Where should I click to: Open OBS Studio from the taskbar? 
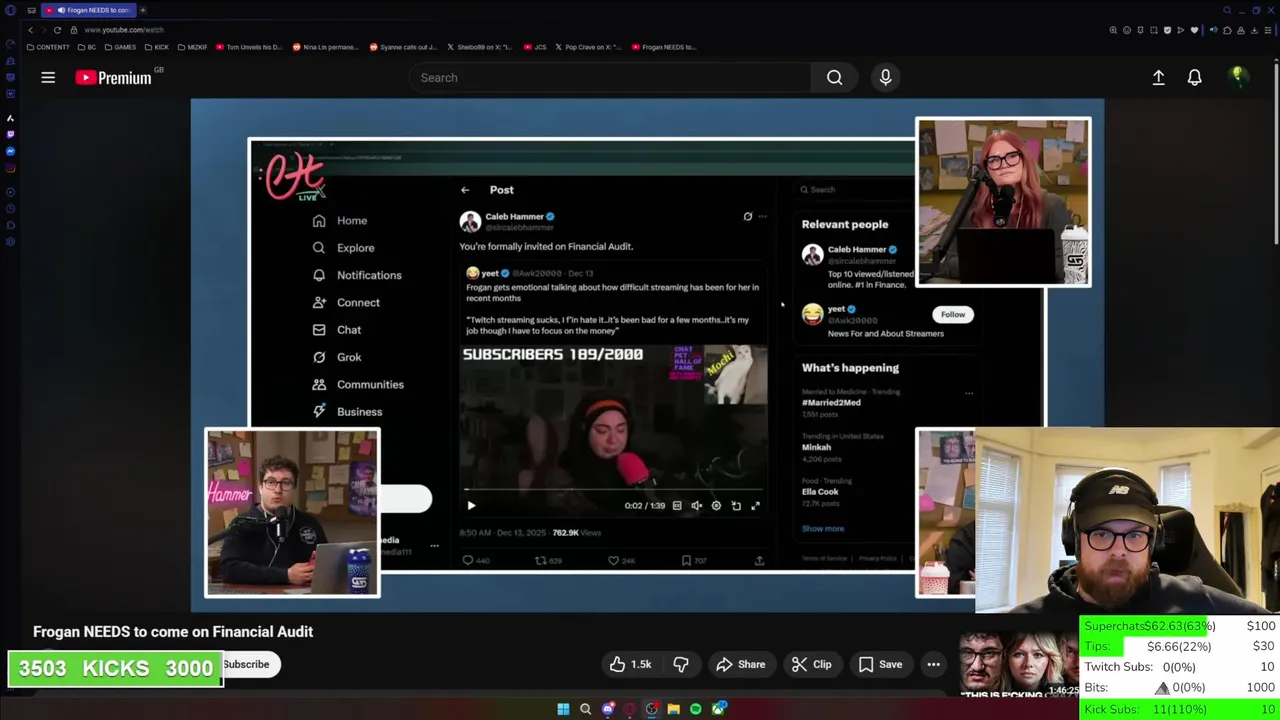point(651,709)
